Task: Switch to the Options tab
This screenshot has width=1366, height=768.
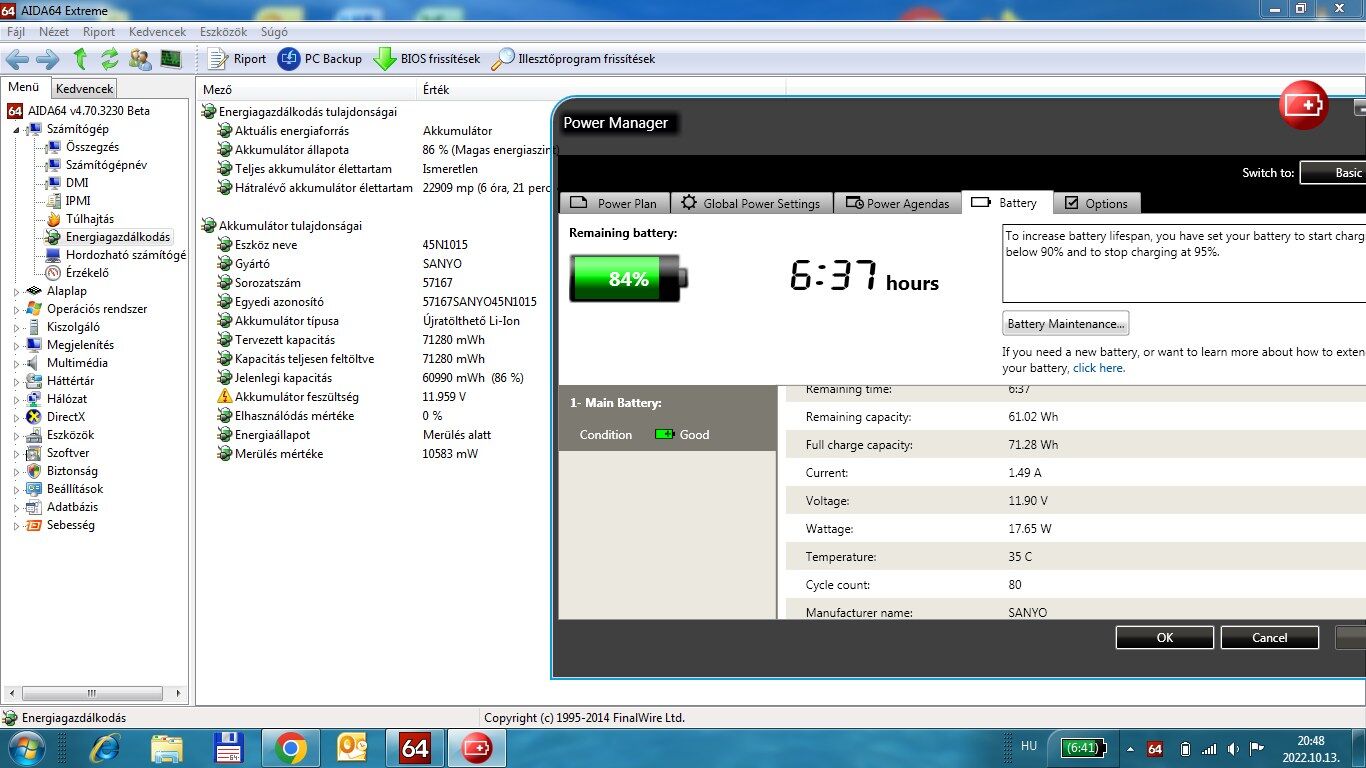Action: pyautogui.click(x=1096, y=203)
